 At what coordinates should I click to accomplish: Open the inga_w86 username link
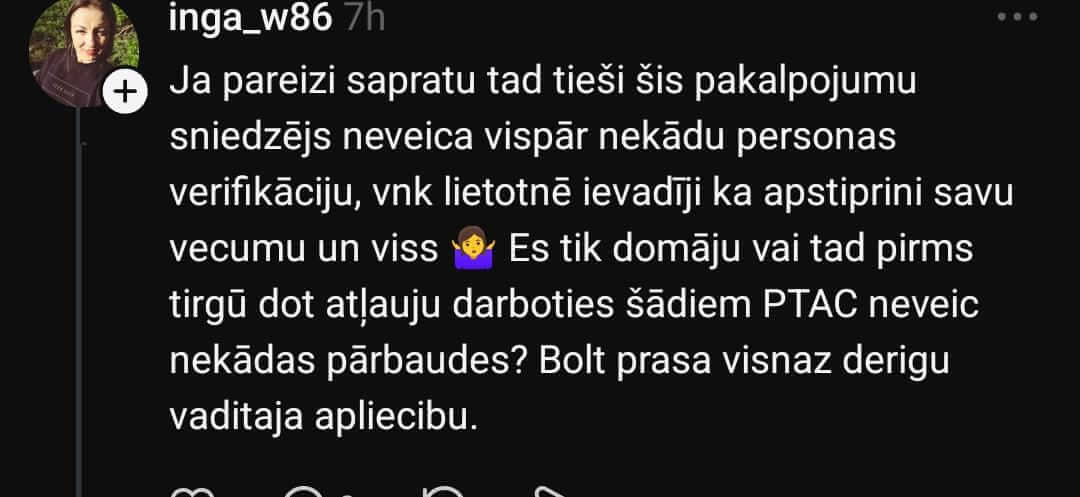coord(251,19)
